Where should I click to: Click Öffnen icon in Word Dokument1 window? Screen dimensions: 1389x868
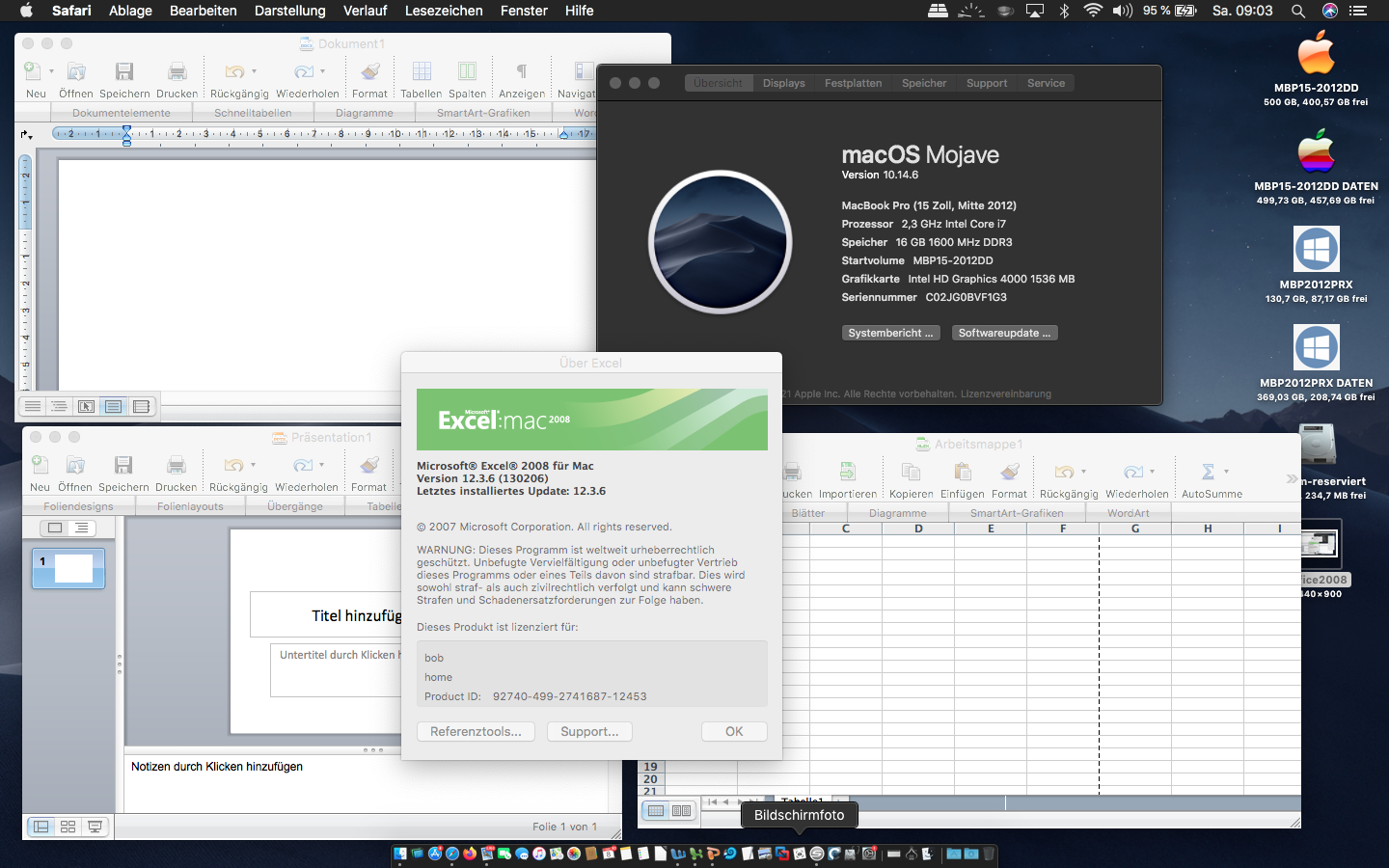point(76,71)
